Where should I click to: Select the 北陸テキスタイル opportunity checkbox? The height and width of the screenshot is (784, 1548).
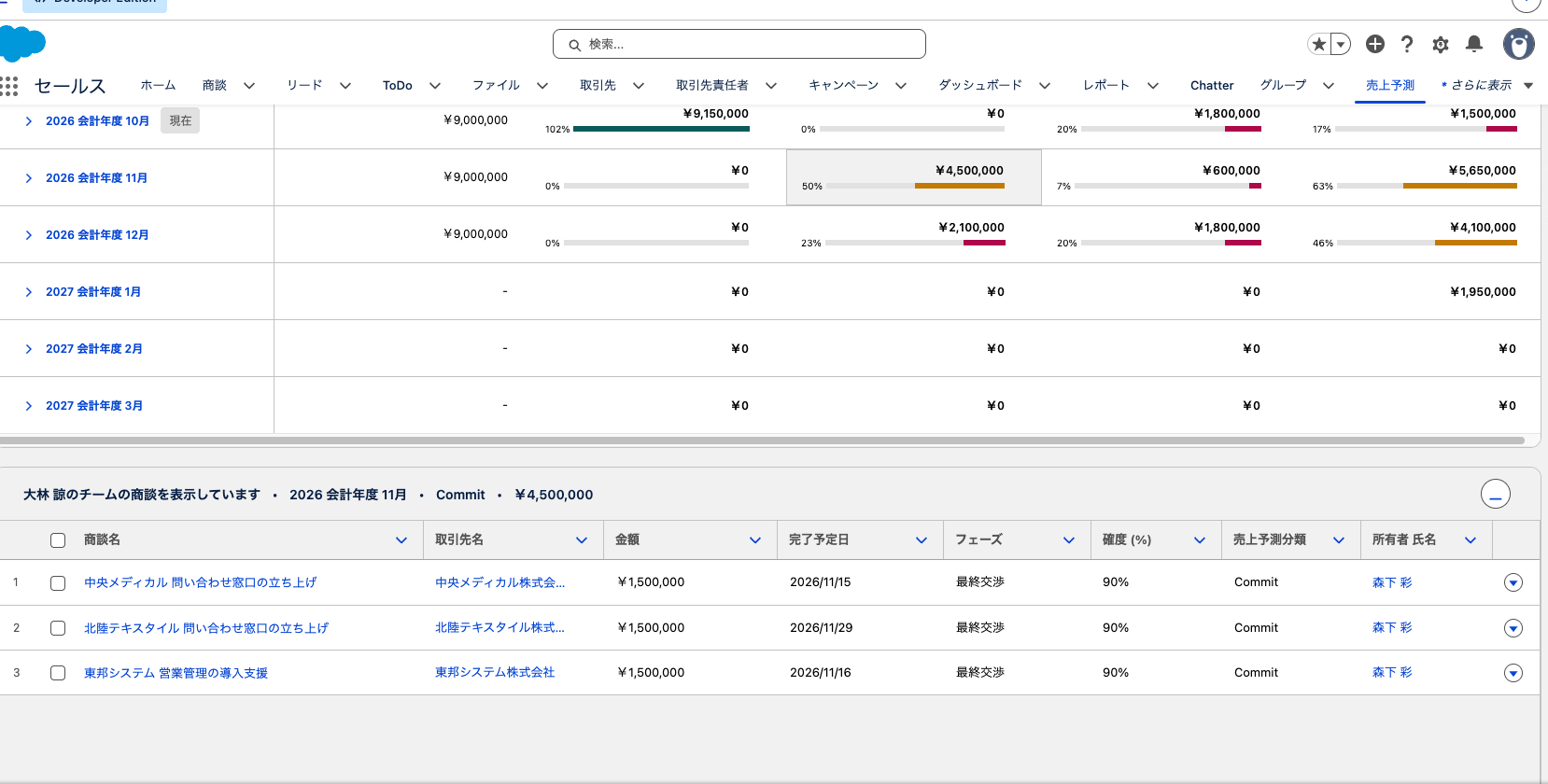tap(58, 628)
